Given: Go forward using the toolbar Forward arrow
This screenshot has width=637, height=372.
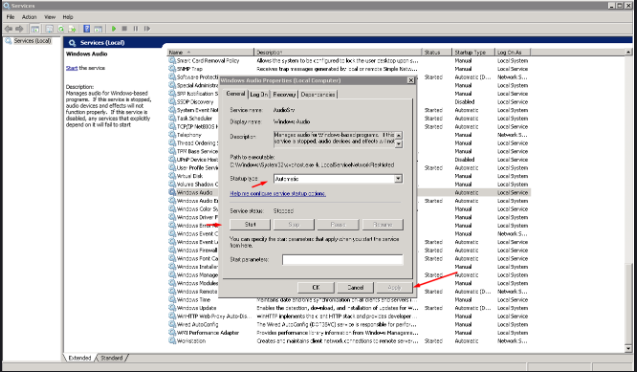Looking at the screenshot, I should tap(19, 29).
